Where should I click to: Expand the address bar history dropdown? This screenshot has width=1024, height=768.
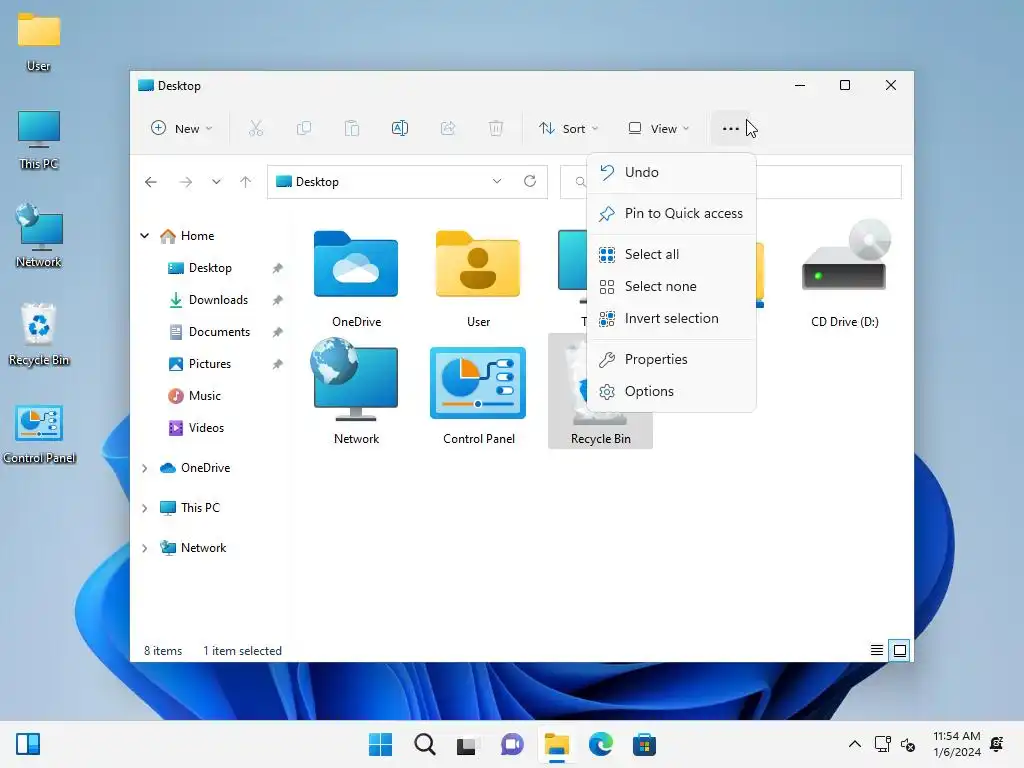[x=497, y=182]
